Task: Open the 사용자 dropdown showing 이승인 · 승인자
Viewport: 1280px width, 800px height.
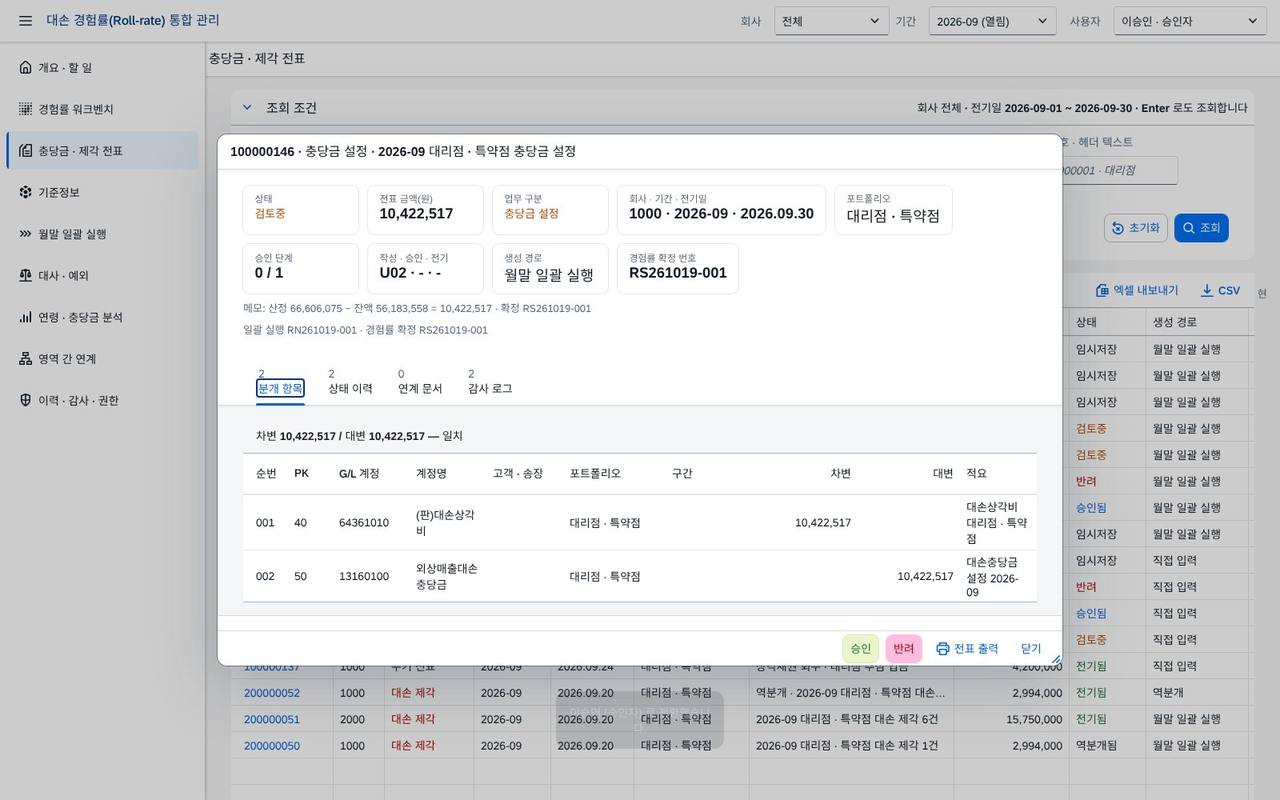Action: coord(1190,21)
